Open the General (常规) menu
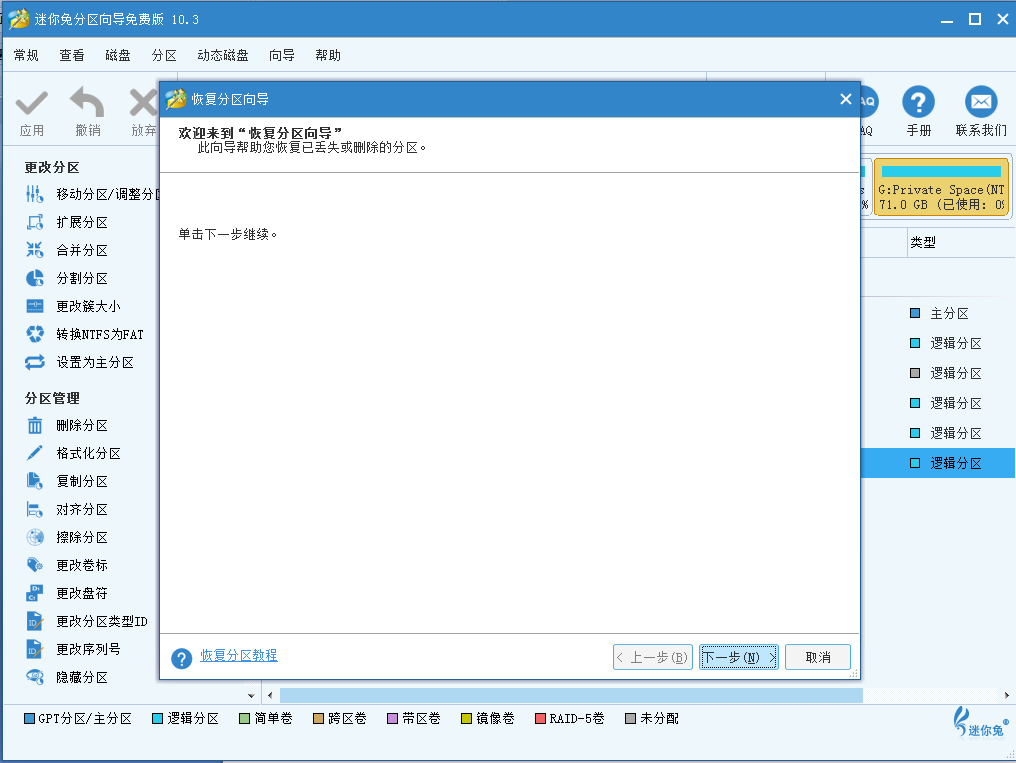Viewport: 1016px width, 763px height. pyautogui.click(x=26, y=56)
